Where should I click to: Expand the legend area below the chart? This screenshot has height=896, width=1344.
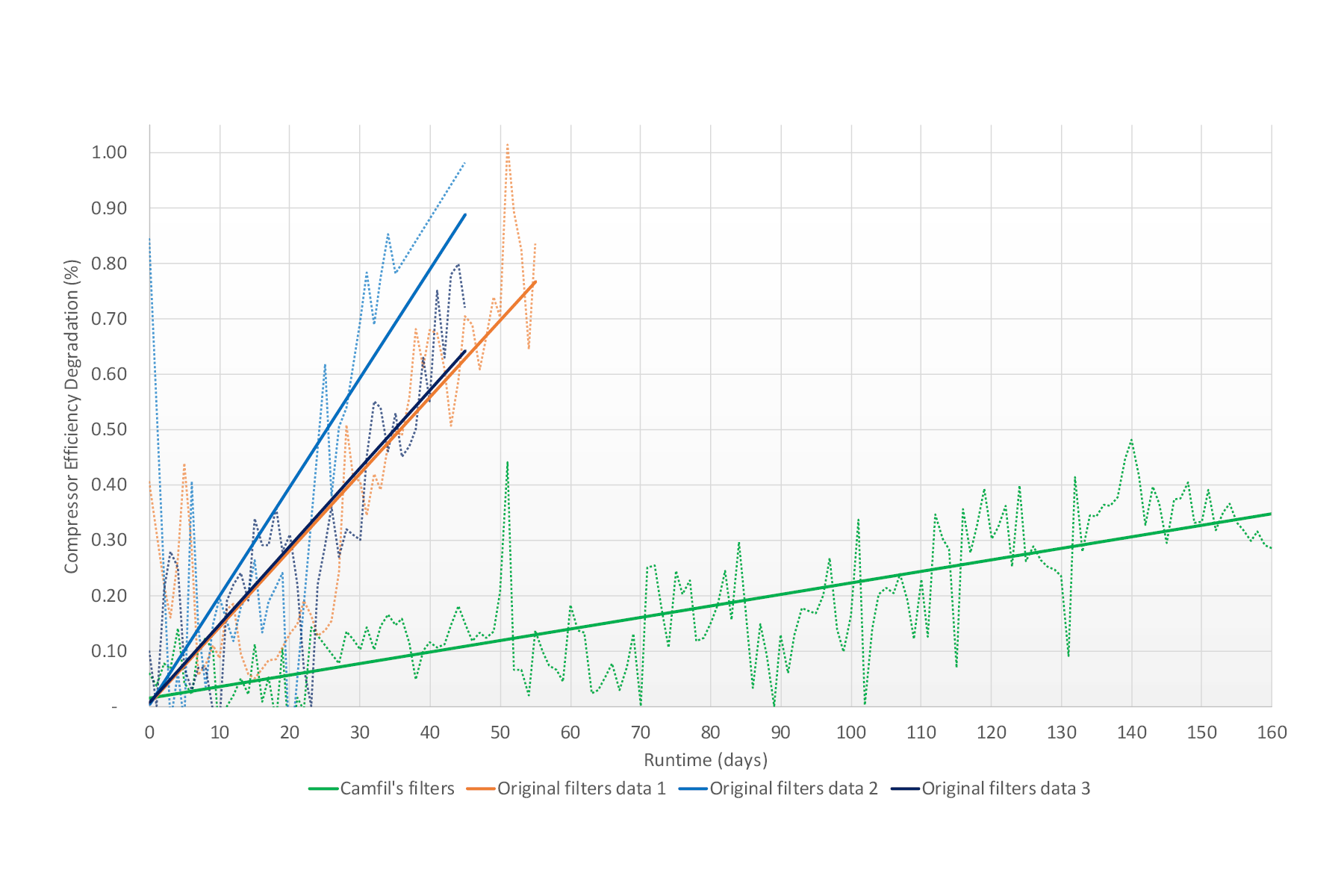698,788
